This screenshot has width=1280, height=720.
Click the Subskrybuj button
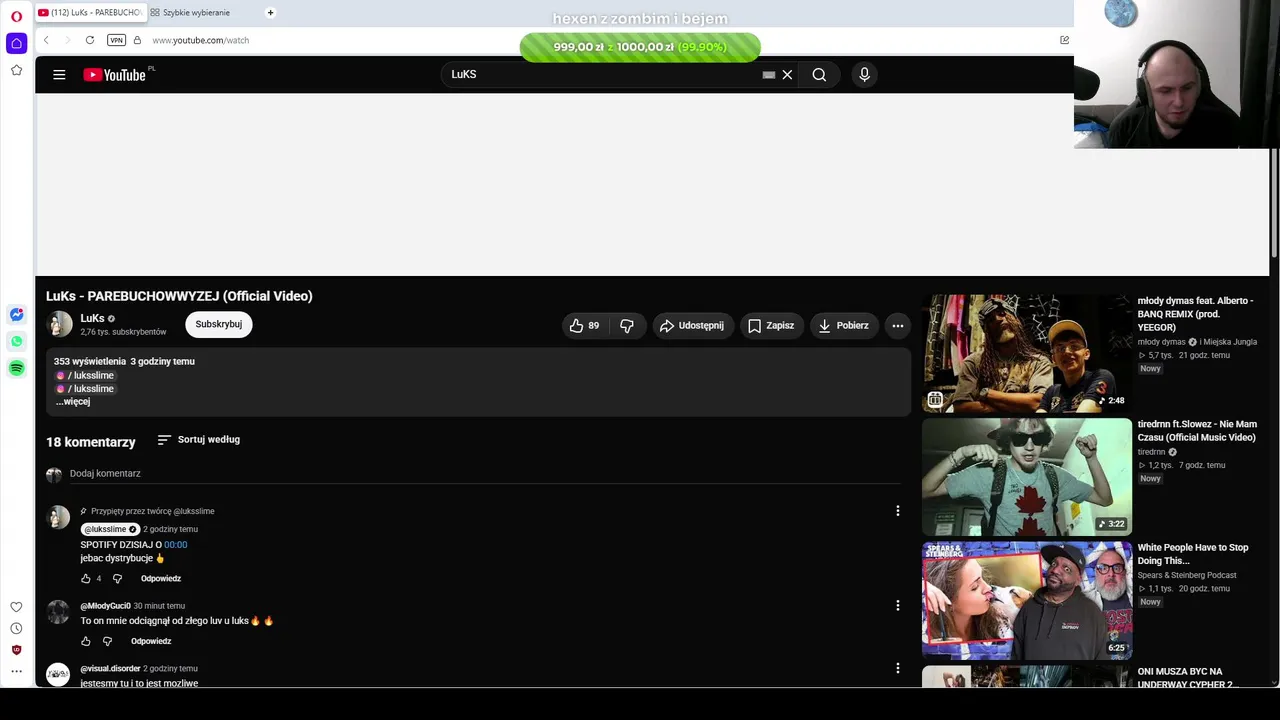click(x=219, y=324)
